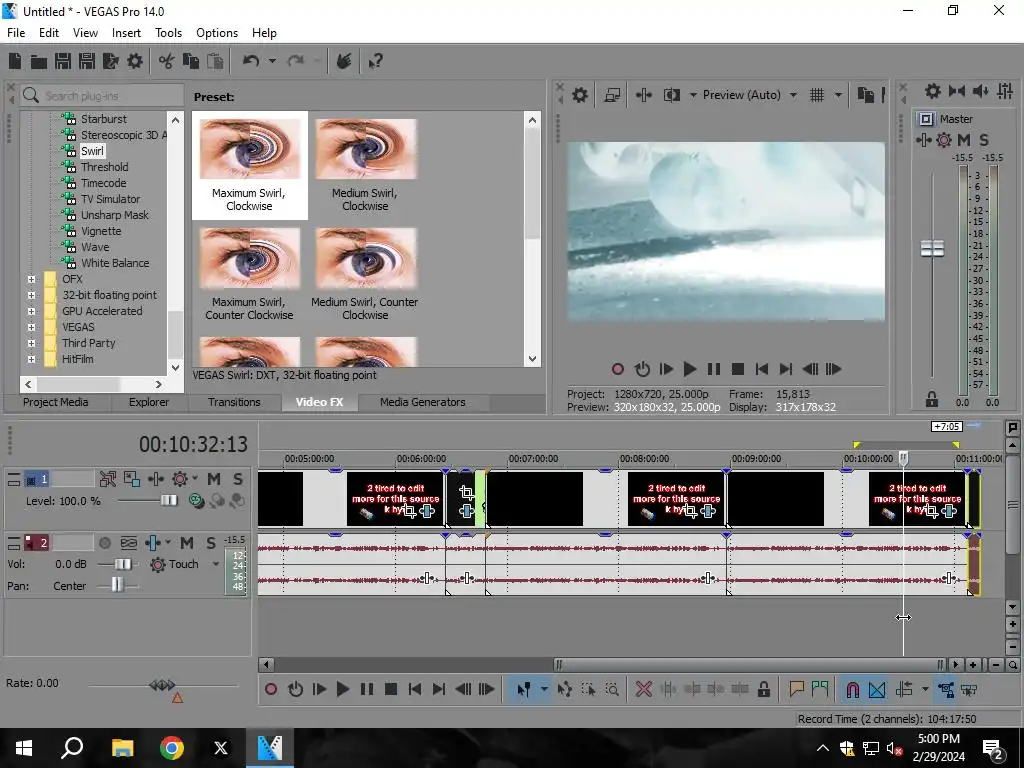Invert phase on audio track 2

(x=129, y=543)
